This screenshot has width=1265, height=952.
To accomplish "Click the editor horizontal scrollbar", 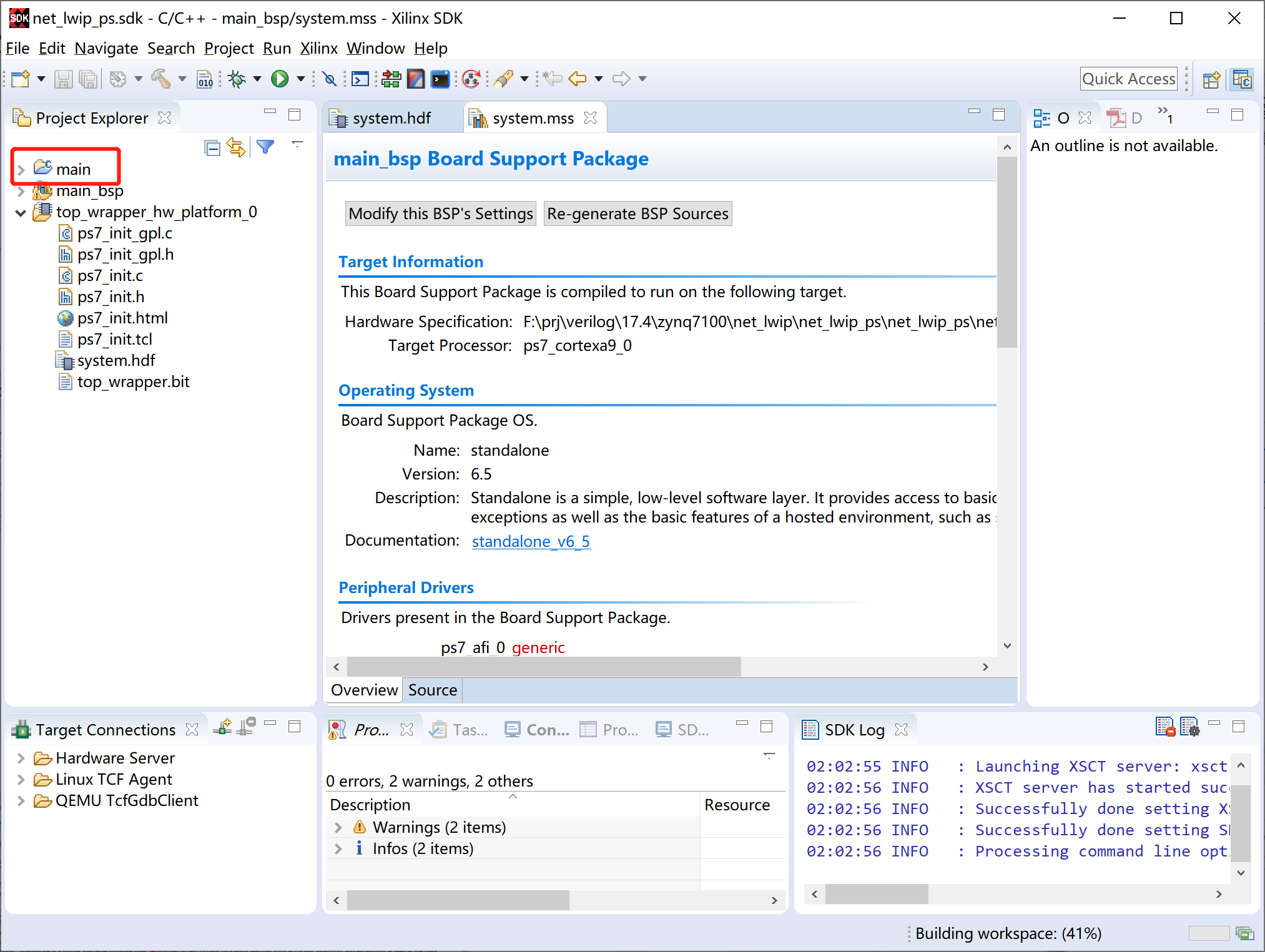I will tap(544, 667).
